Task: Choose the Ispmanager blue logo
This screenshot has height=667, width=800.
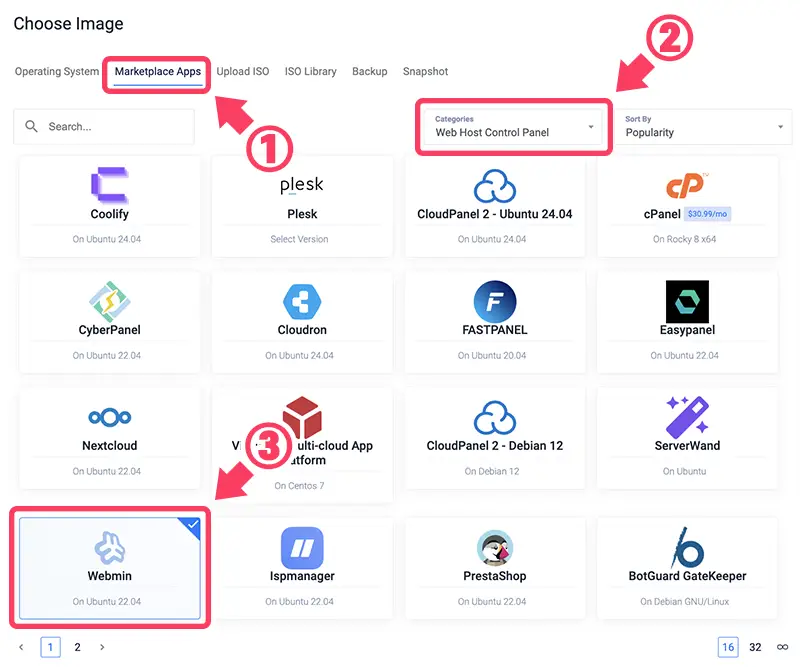Action: click(302, 548)
